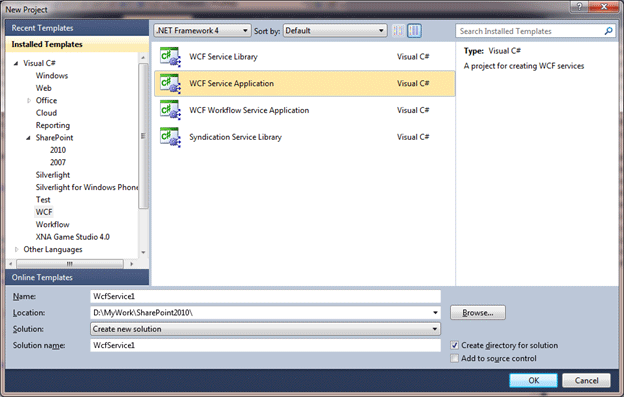Click the tree scroll up arrow

[143, 58]
